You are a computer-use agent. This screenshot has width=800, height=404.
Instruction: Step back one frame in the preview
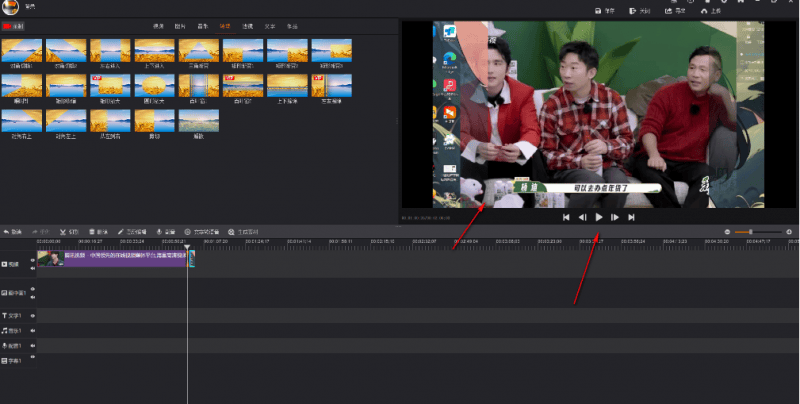[x=582, y=217]
